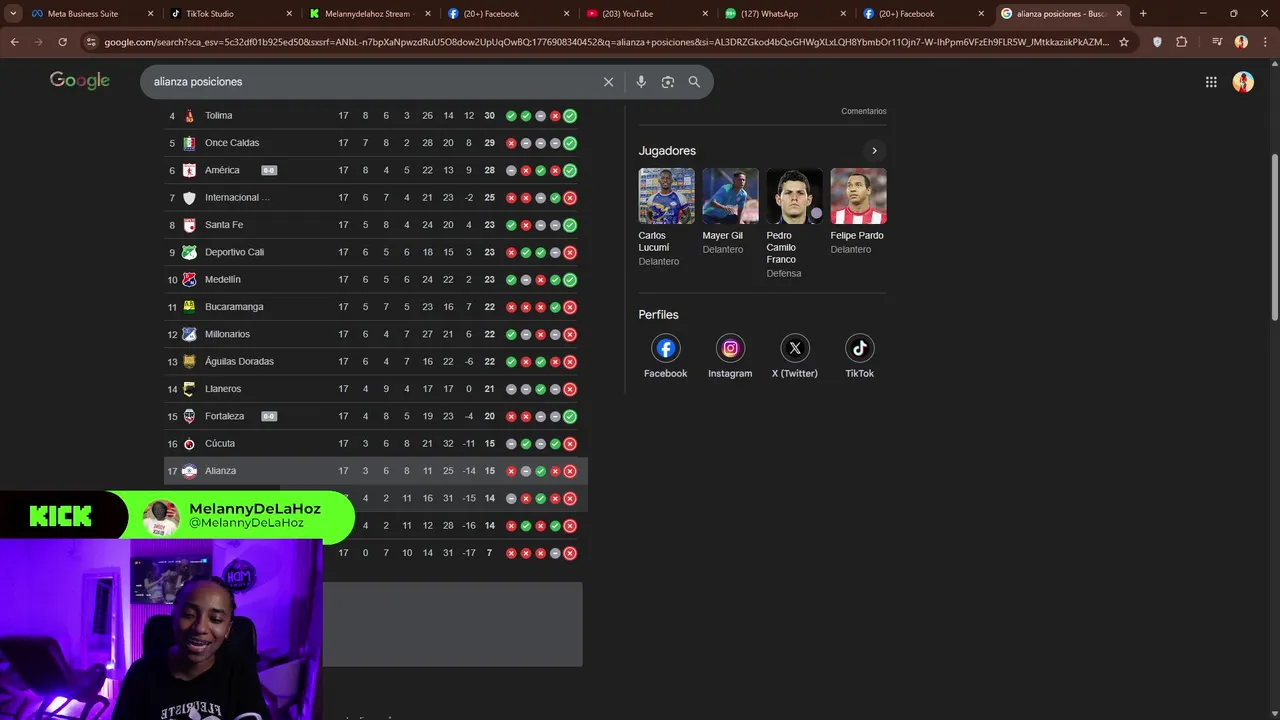The image size is (1280, 720).
Task: Click the Comentarios link
Action: pyautogui.click(x=864, y=111)
